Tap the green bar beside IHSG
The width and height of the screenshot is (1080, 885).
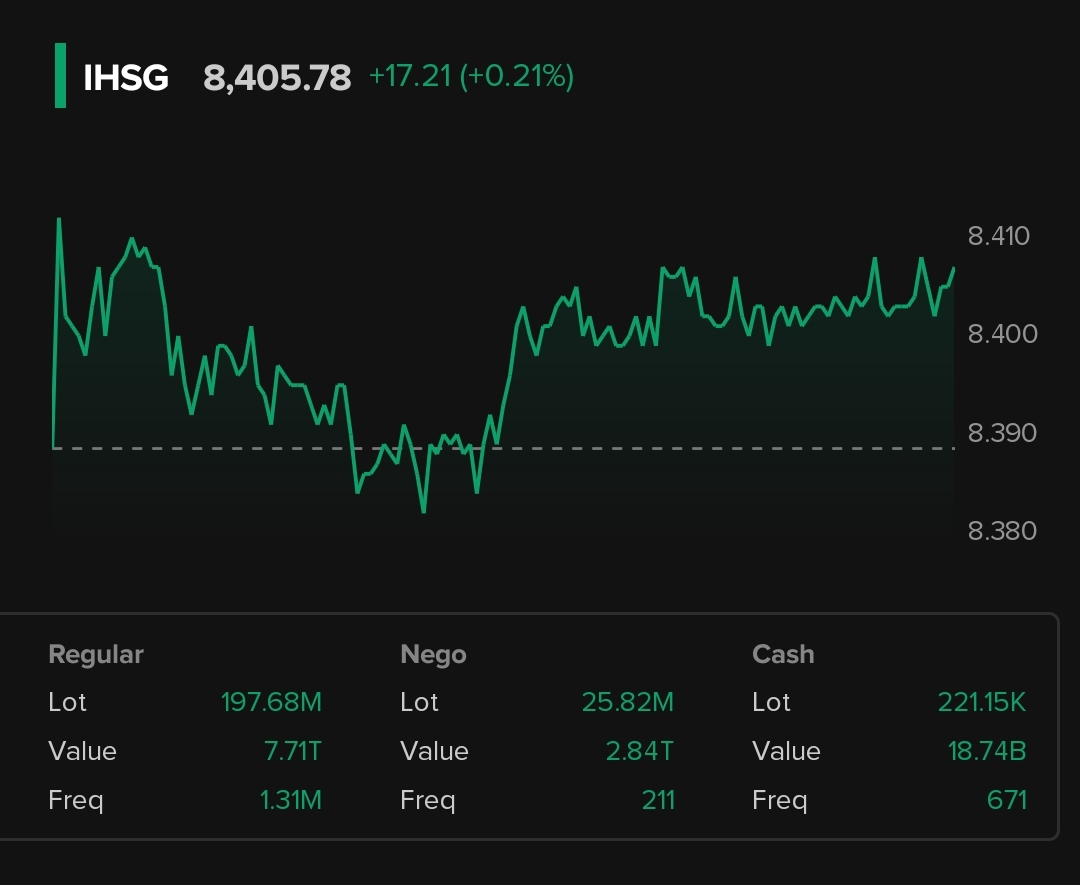(x=60, y=76)
